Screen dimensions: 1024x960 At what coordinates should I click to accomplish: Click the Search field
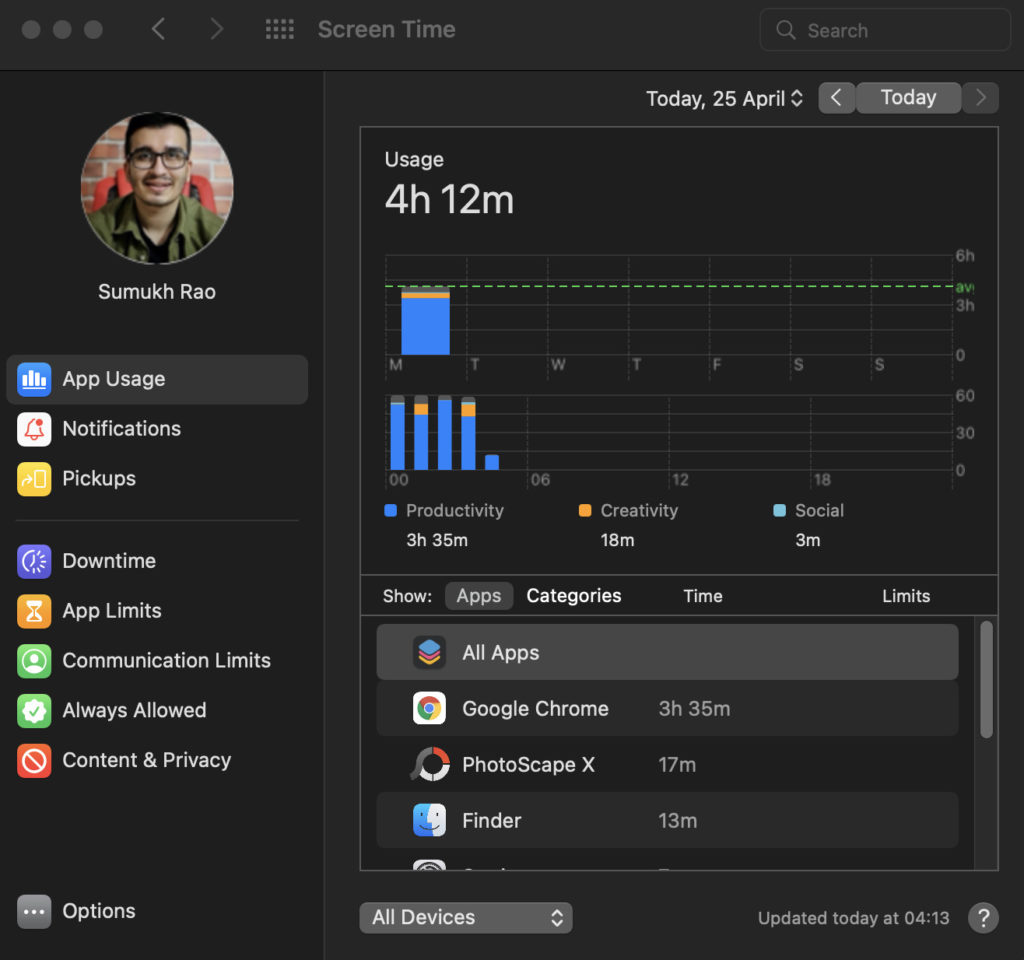coord(885,30)
